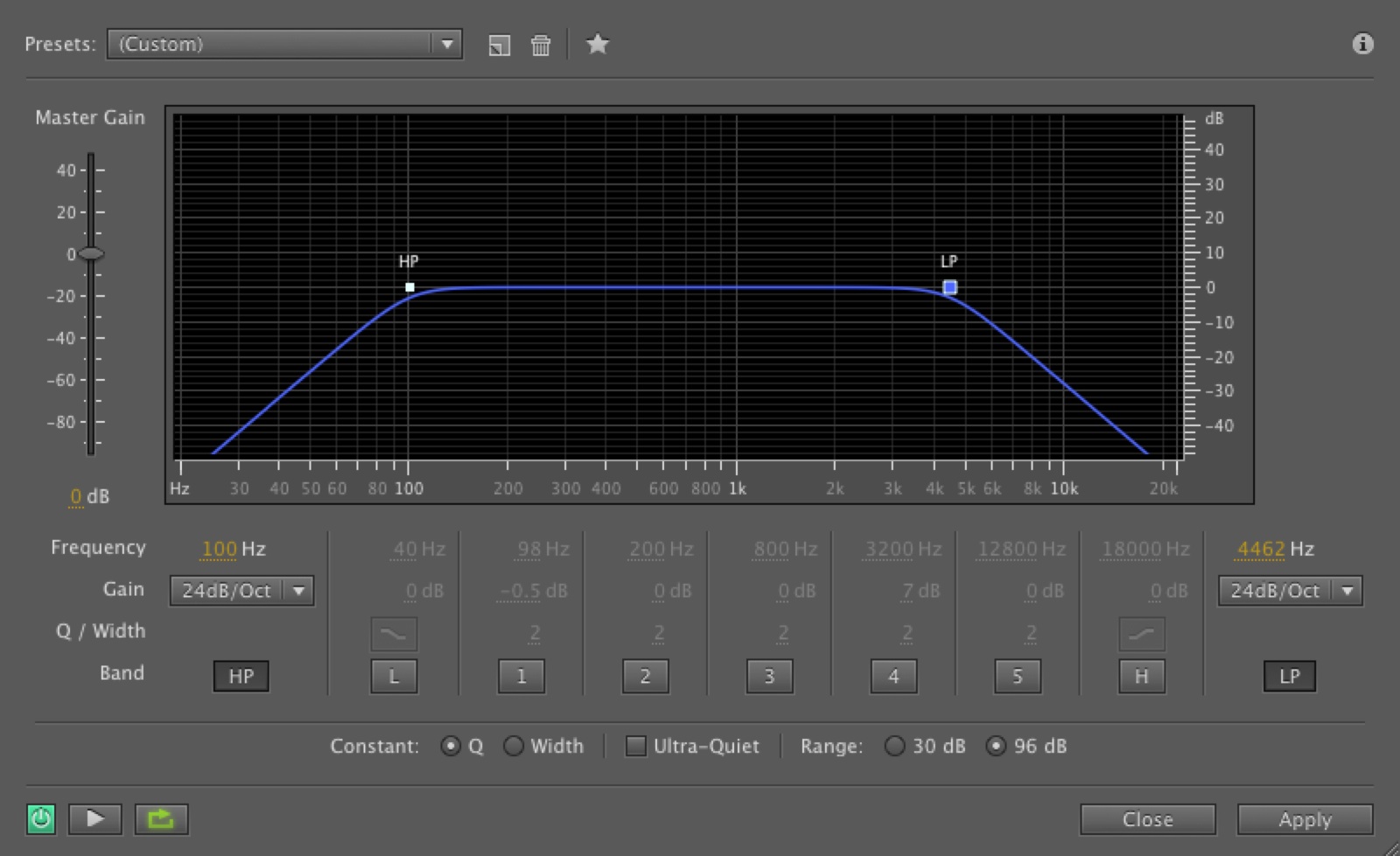Toggle the HP band button
Viewport: 1400px width, 856px height.
tap(241, 676)
